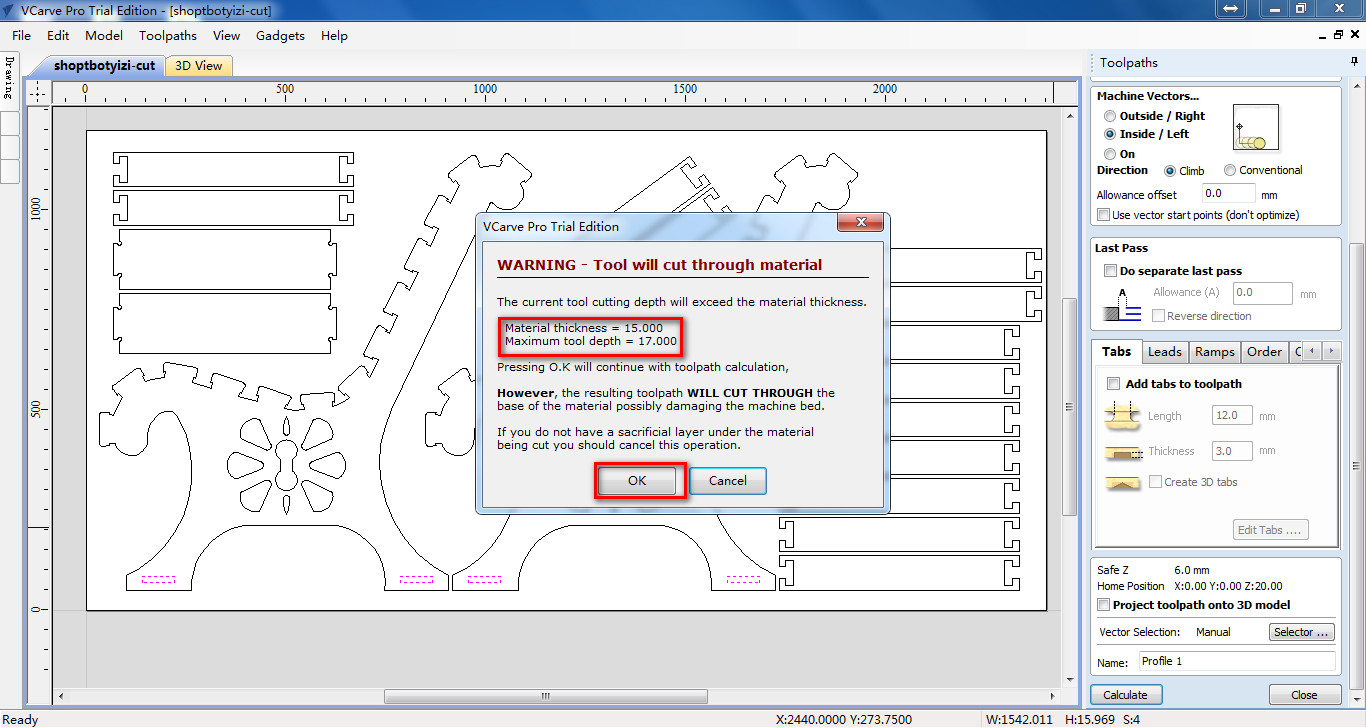Click the last pass Allowance (A) field
The image size is (1366, 728).
1262,293
